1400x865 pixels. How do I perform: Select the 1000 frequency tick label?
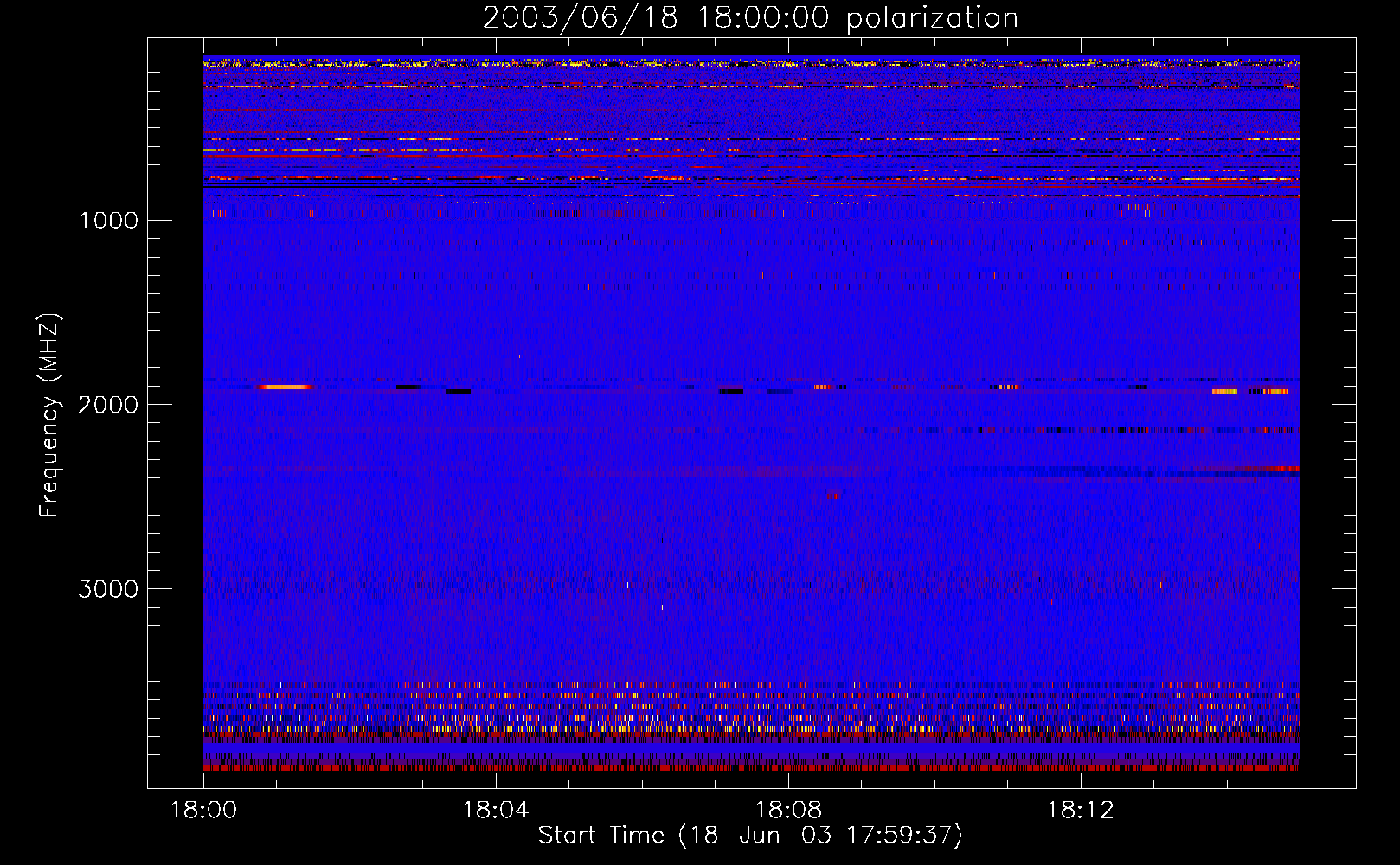pyautogui.click(x=108, y=221)
